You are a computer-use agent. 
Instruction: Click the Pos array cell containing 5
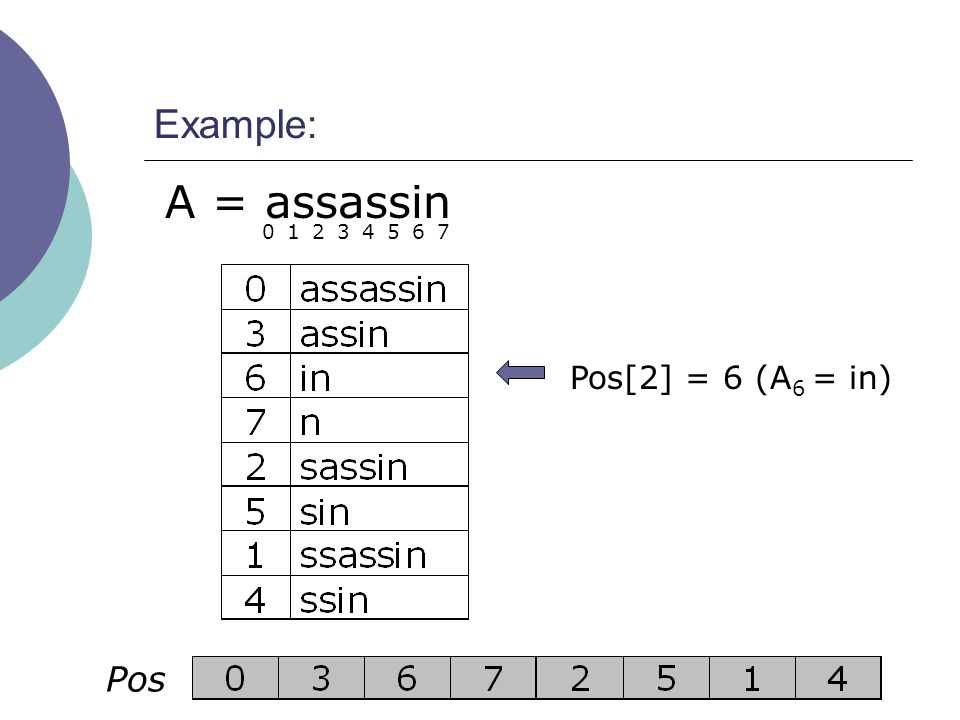tap(666, 678)
